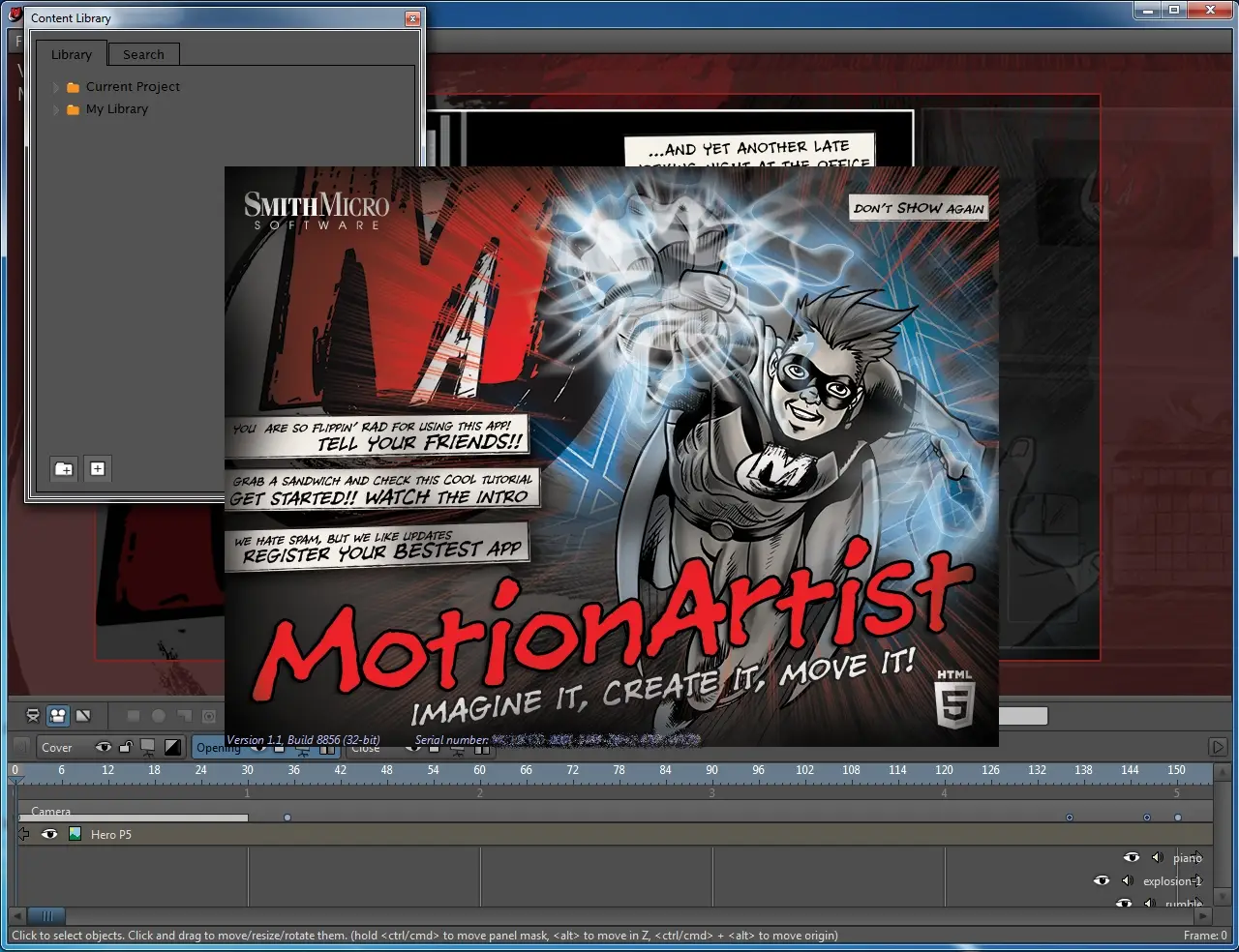The image size is (1239, 952).
Task: Close the Content Library panel
Action: pos(412,18)
